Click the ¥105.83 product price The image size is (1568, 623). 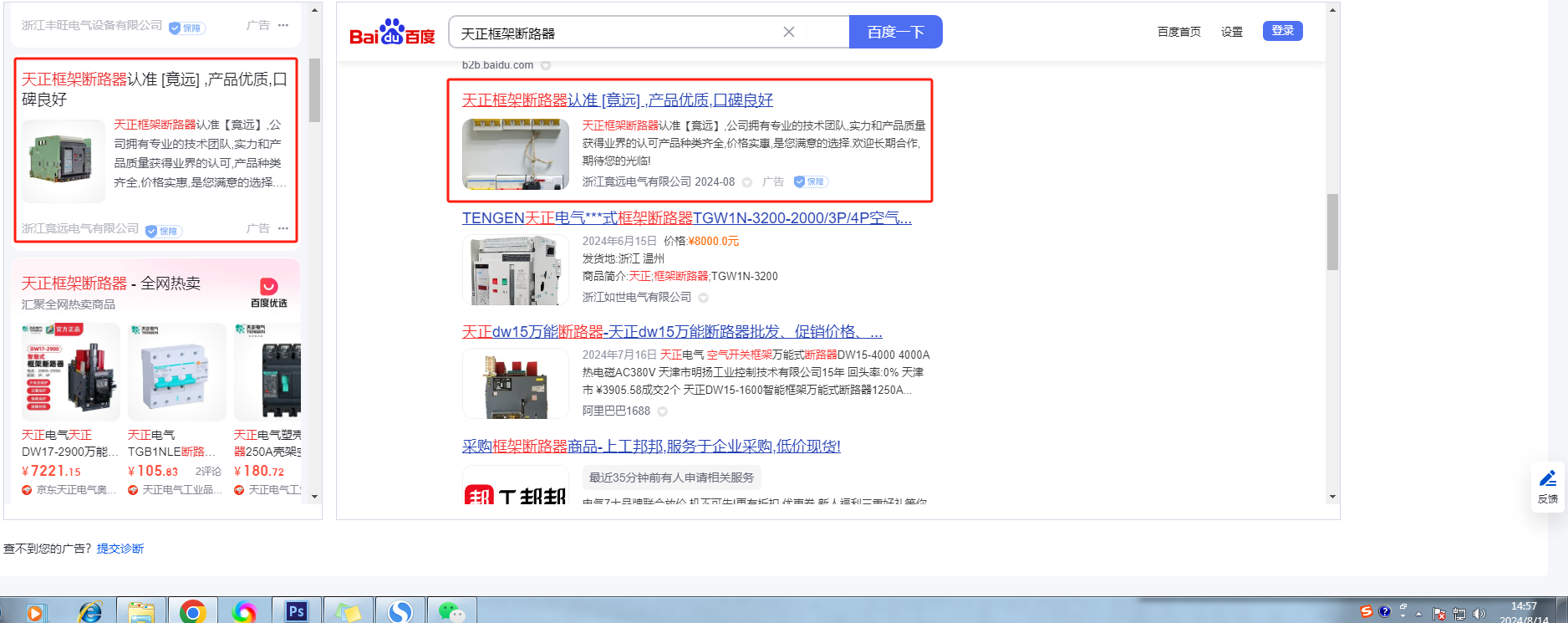pos(153,472)
